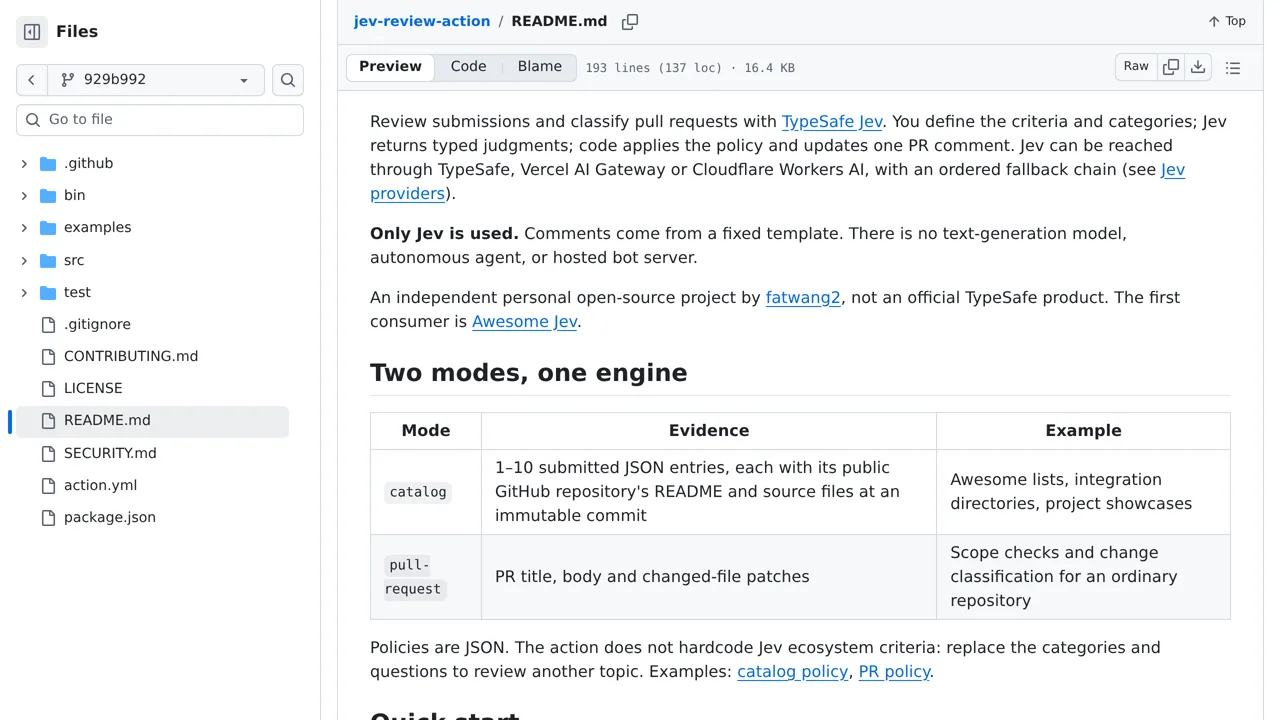Switch to the Code tab

pyautogui.click(x=468, y=67)
